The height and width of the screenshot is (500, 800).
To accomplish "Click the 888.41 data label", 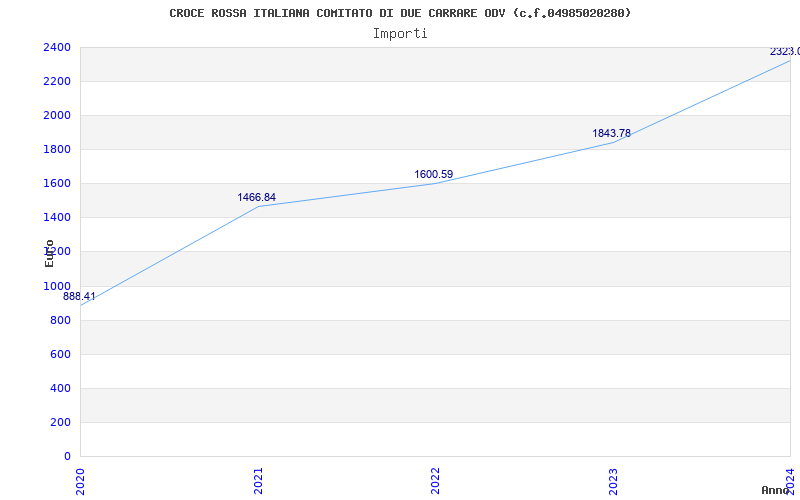I will [x=79, y=296].
